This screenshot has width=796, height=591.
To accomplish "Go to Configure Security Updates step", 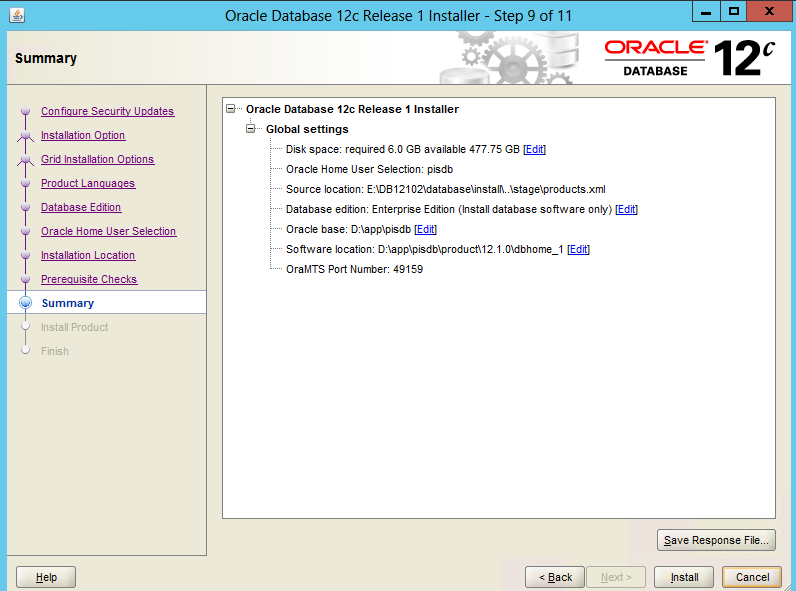I will click(x=107, y=111).
